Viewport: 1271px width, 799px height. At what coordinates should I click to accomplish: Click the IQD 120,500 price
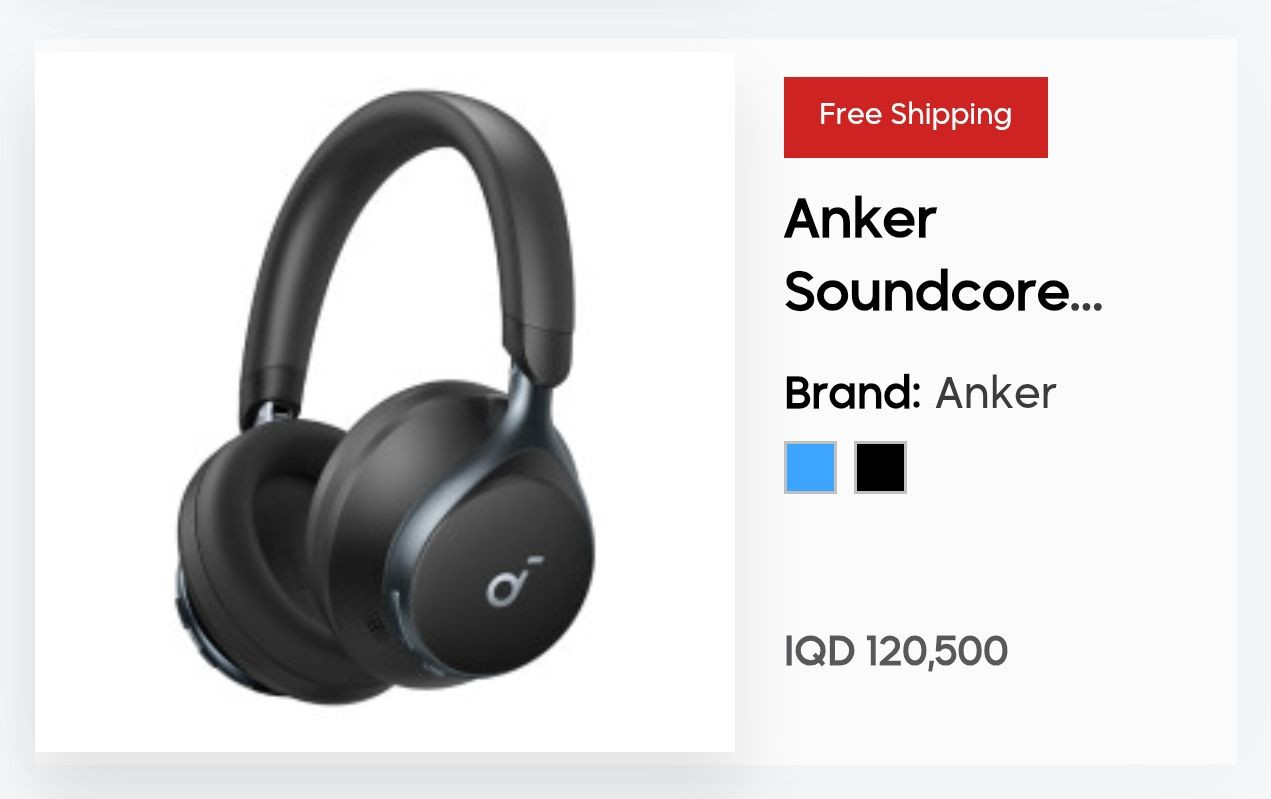[x=896, y=651]
